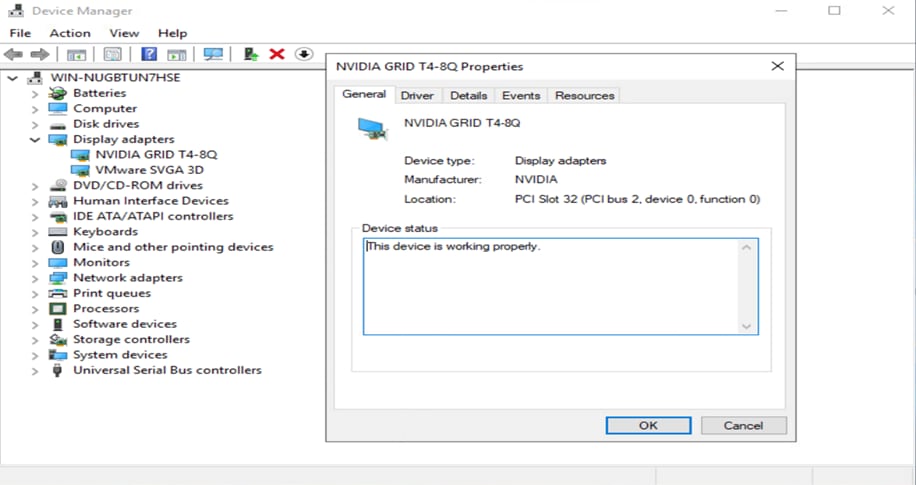This screenshot has width=916, height=485.
Task: Click the red X uninstall device icon
Action: click(277, 54)
